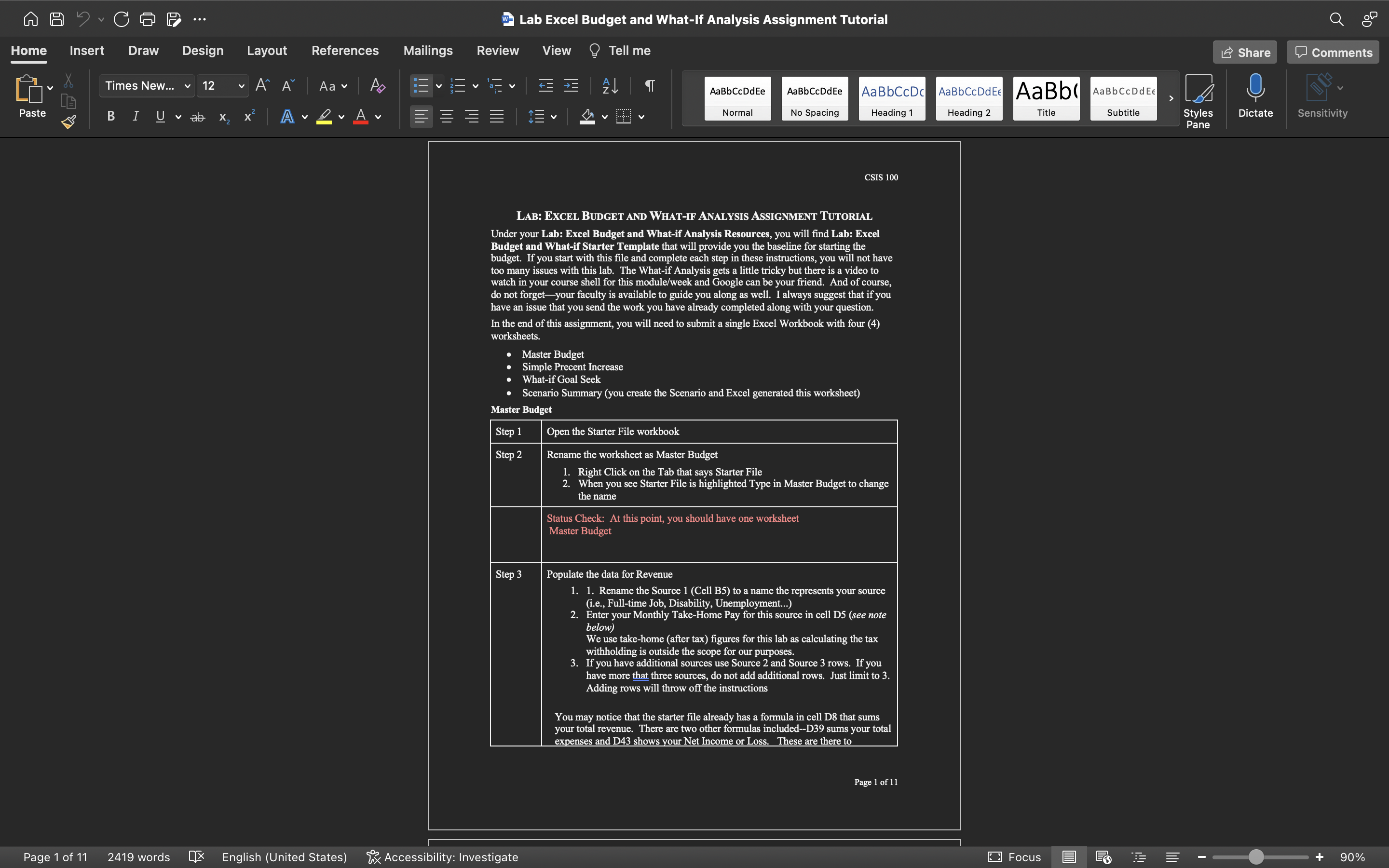
Task: Open the Mailings tab
Action: click(x=428, y=51)
